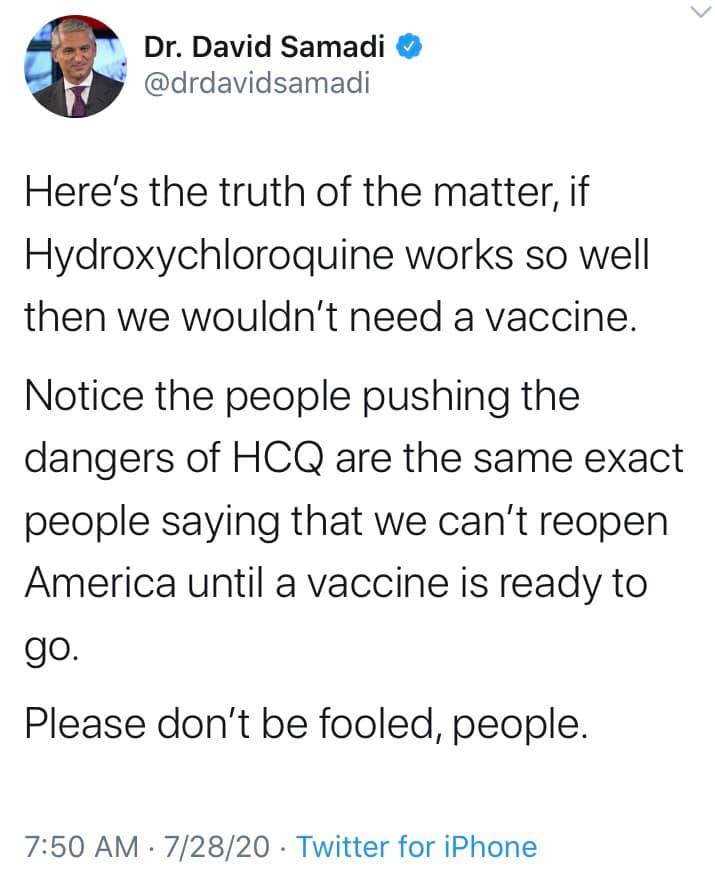This screenshot has width=715, height=874.
Task: Tap the phrase "are the same exact"
Action: [x=509, y=458]
